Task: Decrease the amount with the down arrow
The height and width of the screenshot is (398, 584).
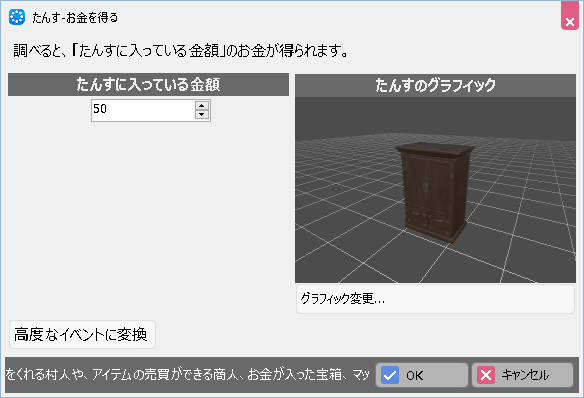Action: pyautogui.click(x=201, y=114)
